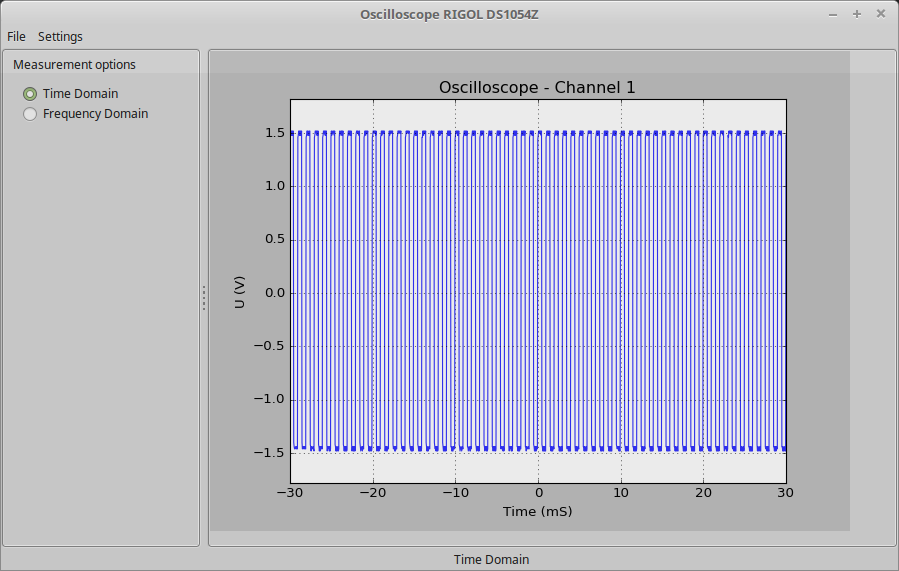Close the Oscilloscope RIGOL window
Viewport: 899px width, 571px height.
tap(880, 14)
